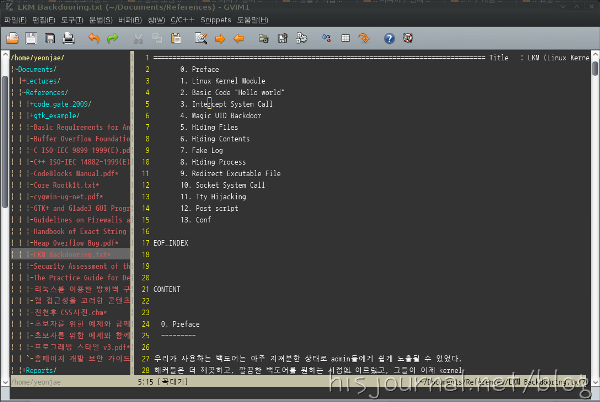
Task: Expand the Reports/ folder
Action: tap(39, 370)
